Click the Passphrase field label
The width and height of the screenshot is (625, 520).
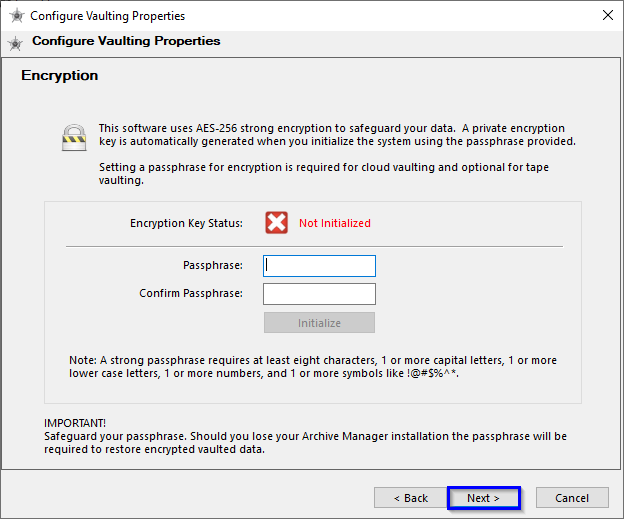tap(213, 265)
